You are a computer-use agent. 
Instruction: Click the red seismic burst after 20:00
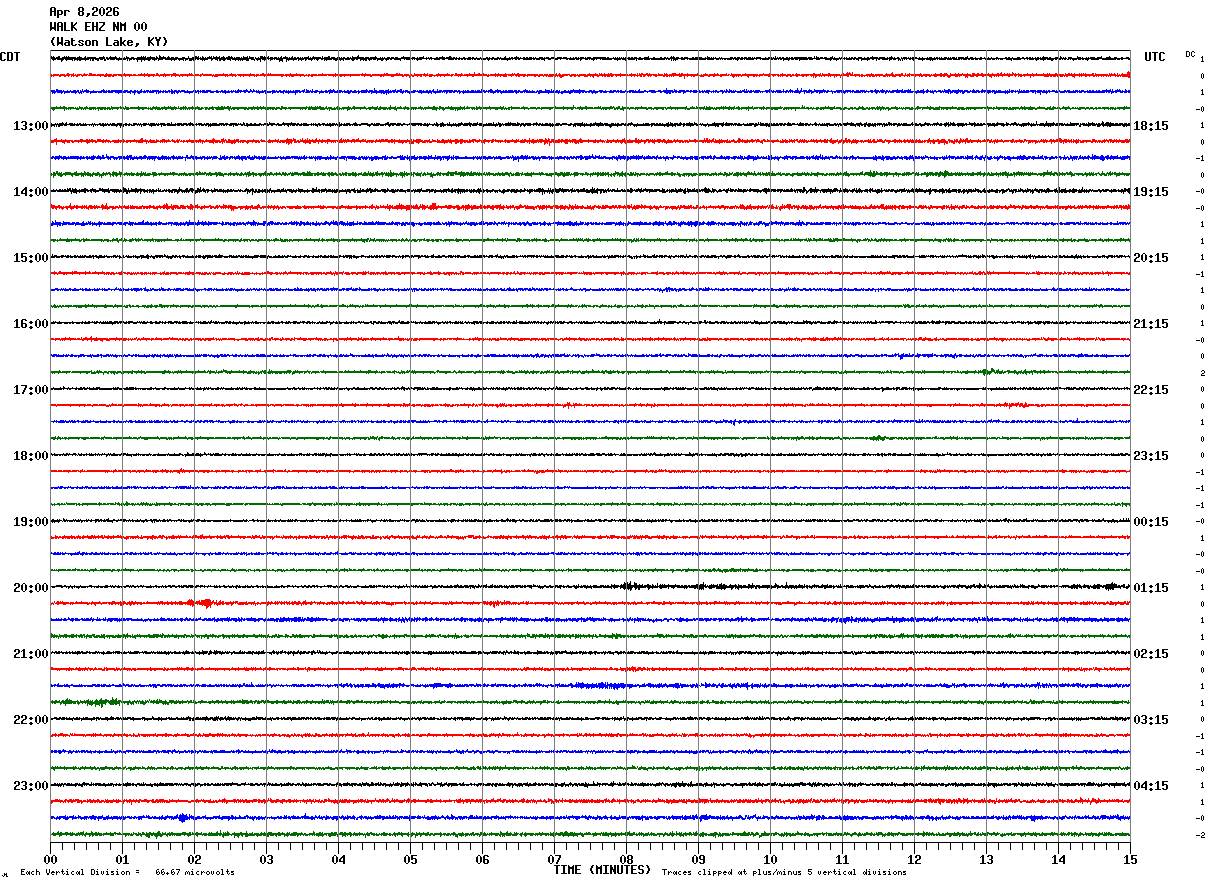pyautogui.click(x=203, y=603)
